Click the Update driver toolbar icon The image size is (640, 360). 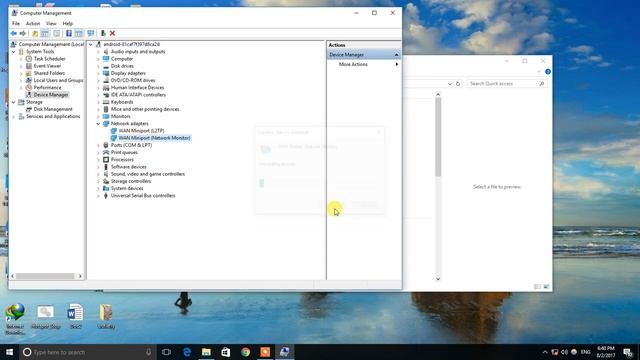point(103,33)
